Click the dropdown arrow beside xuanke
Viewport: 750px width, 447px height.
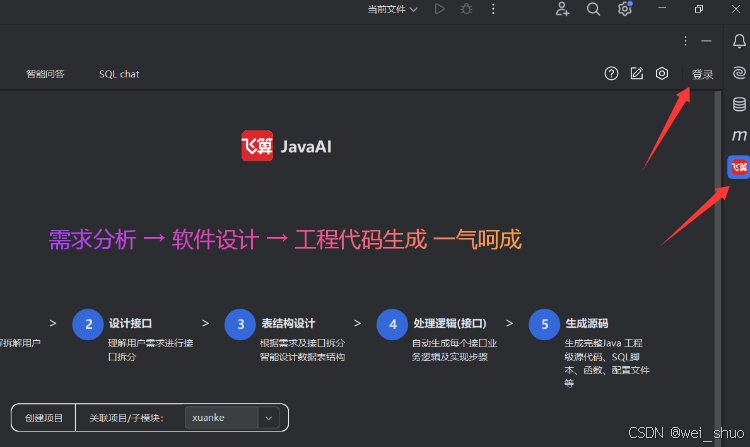tap(269, 418)
